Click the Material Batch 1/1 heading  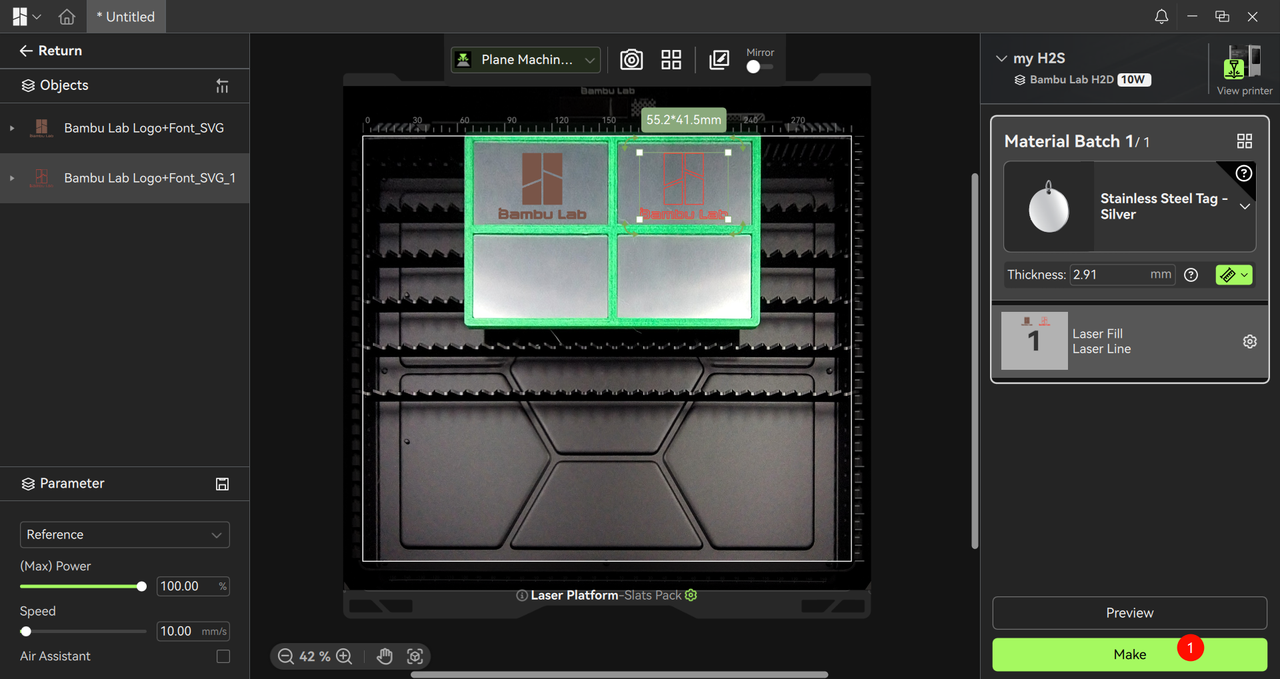click(x=1077, y=142)
